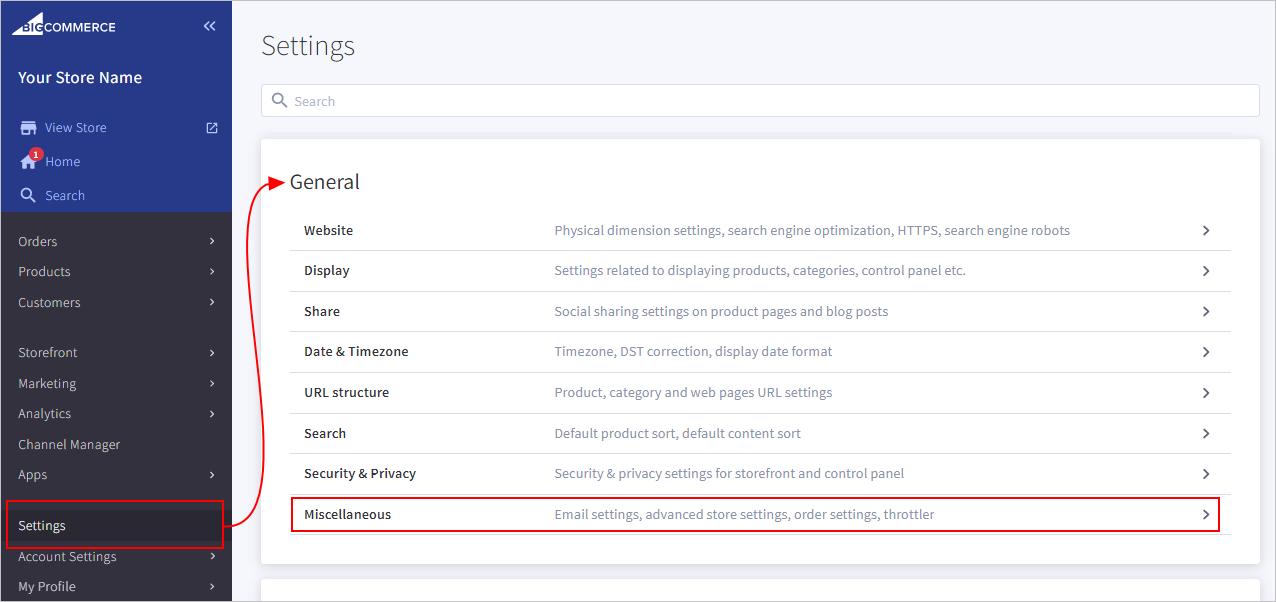
Task: Collapse the sidebar using the double-chevron icon
Action: (209, 26)
